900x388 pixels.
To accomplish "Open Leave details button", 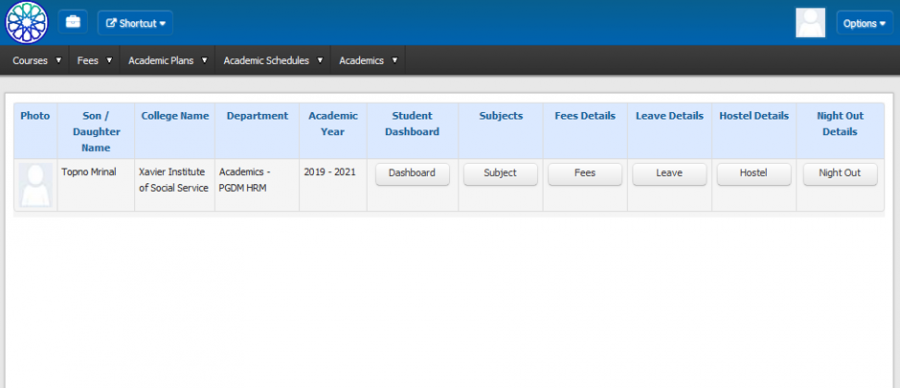I will (x=669, y=173).
